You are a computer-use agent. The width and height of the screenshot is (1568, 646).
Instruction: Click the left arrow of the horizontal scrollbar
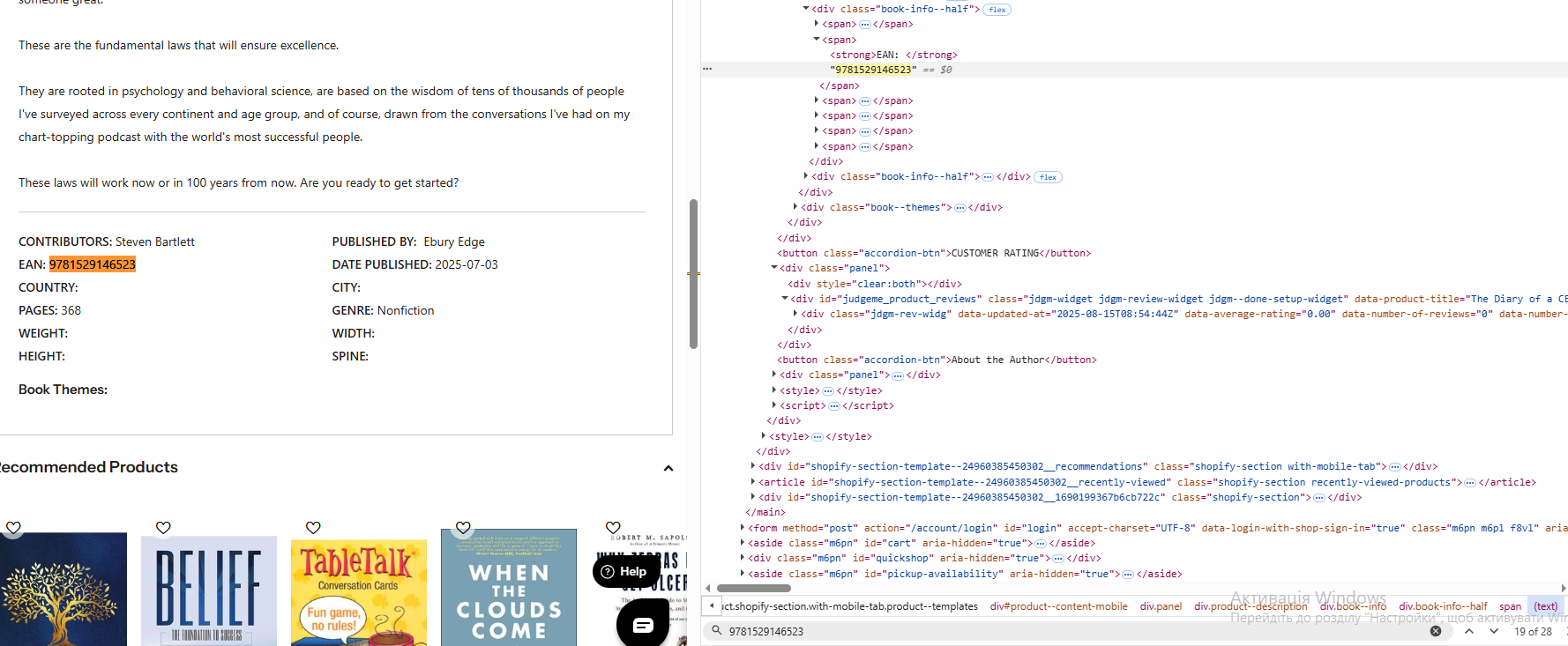click(x=708, y=588)
